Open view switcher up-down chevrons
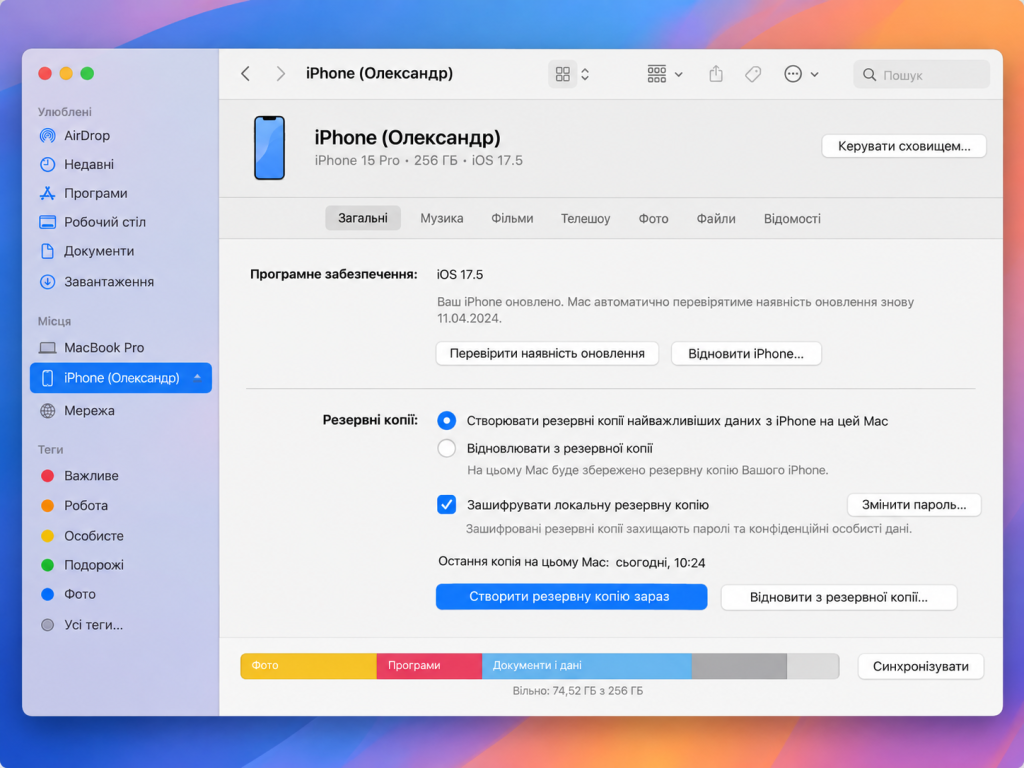 click(585, 74)
